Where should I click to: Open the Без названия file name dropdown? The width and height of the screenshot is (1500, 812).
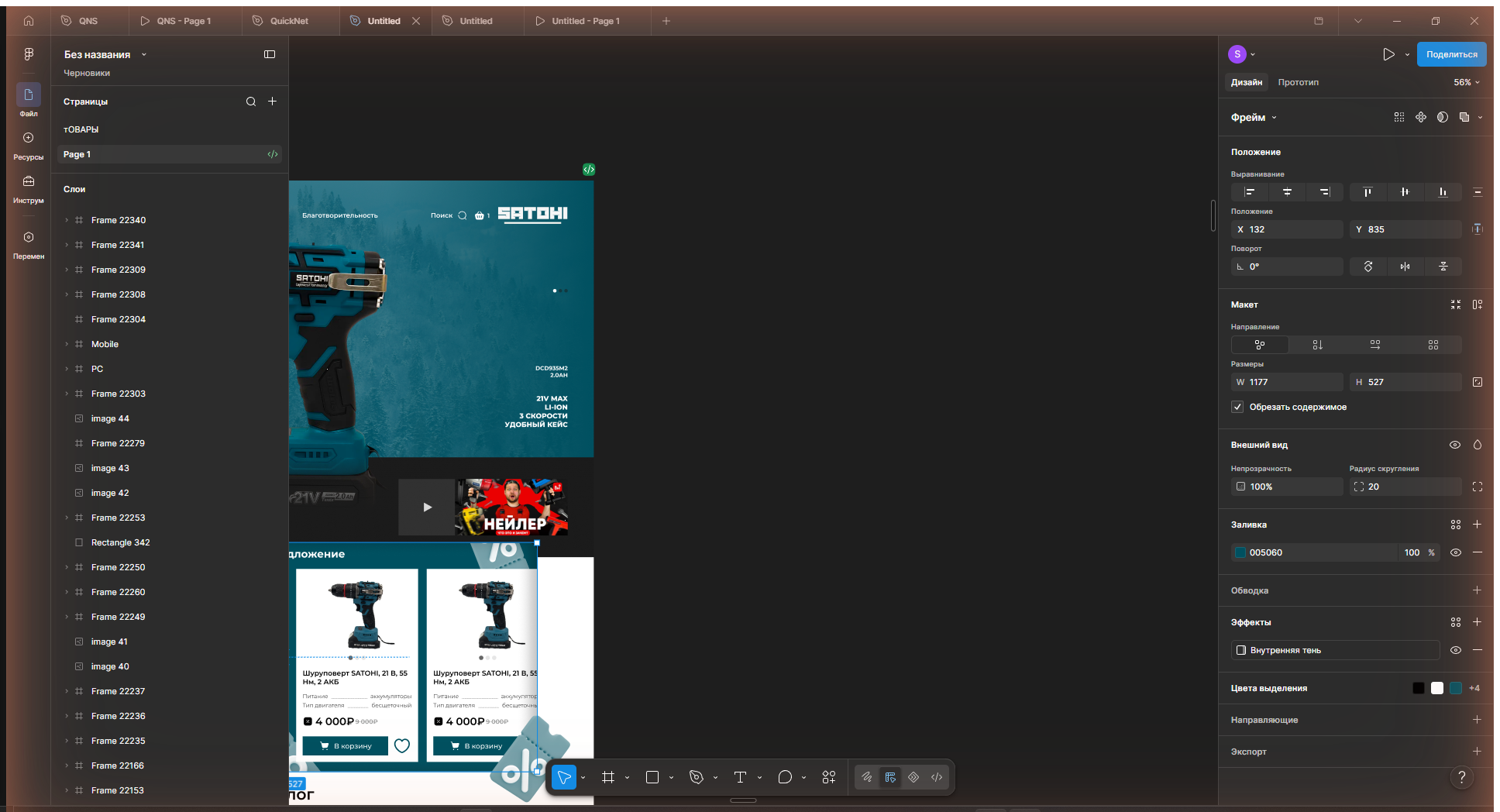point(105,54)
